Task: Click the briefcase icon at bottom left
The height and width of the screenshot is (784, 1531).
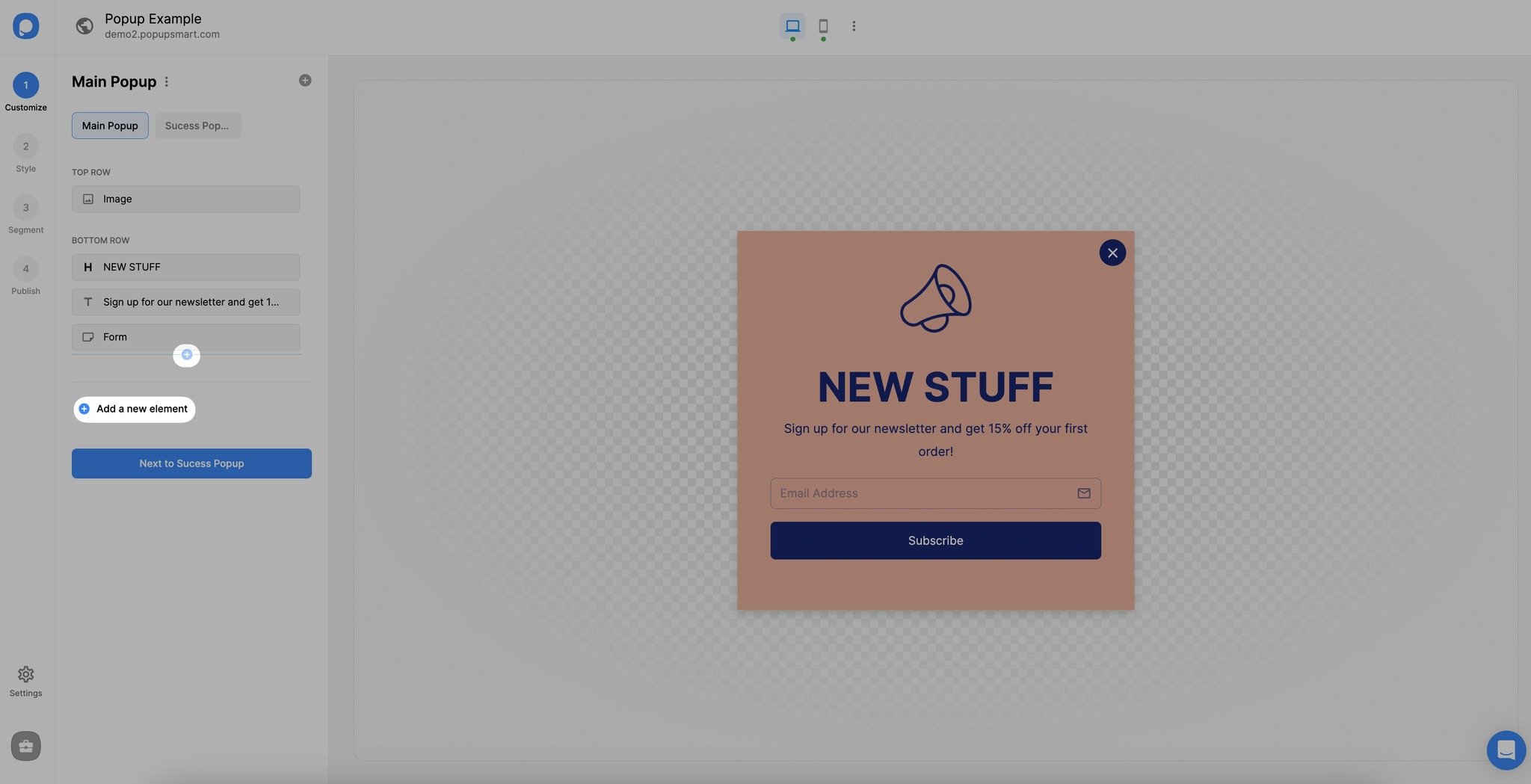Action: point(25,745)
